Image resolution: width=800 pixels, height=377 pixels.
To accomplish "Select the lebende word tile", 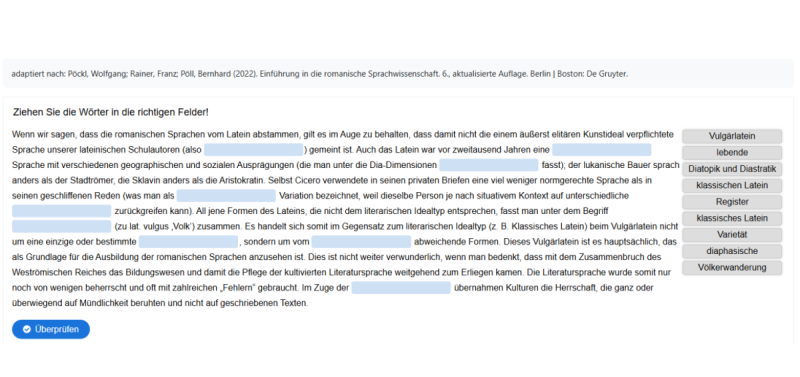I will tap(732, 153).
